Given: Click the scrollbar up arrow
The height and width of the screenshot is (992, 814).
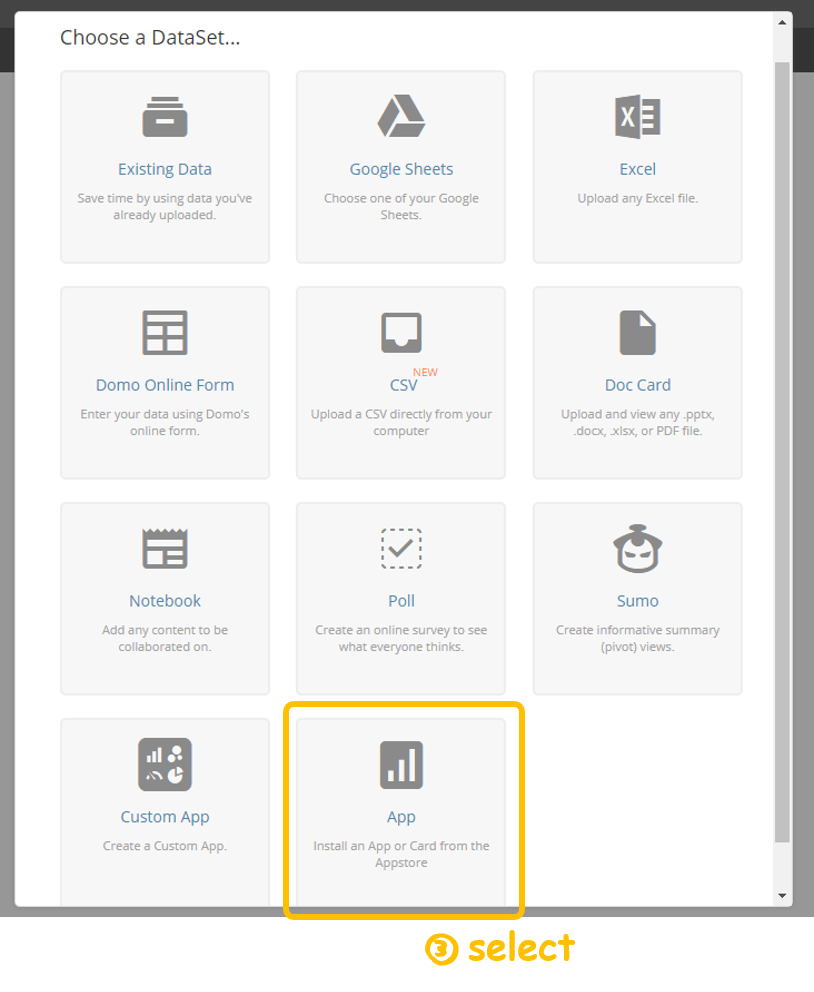Looking at the screenshot, I should tap(782, 22).
